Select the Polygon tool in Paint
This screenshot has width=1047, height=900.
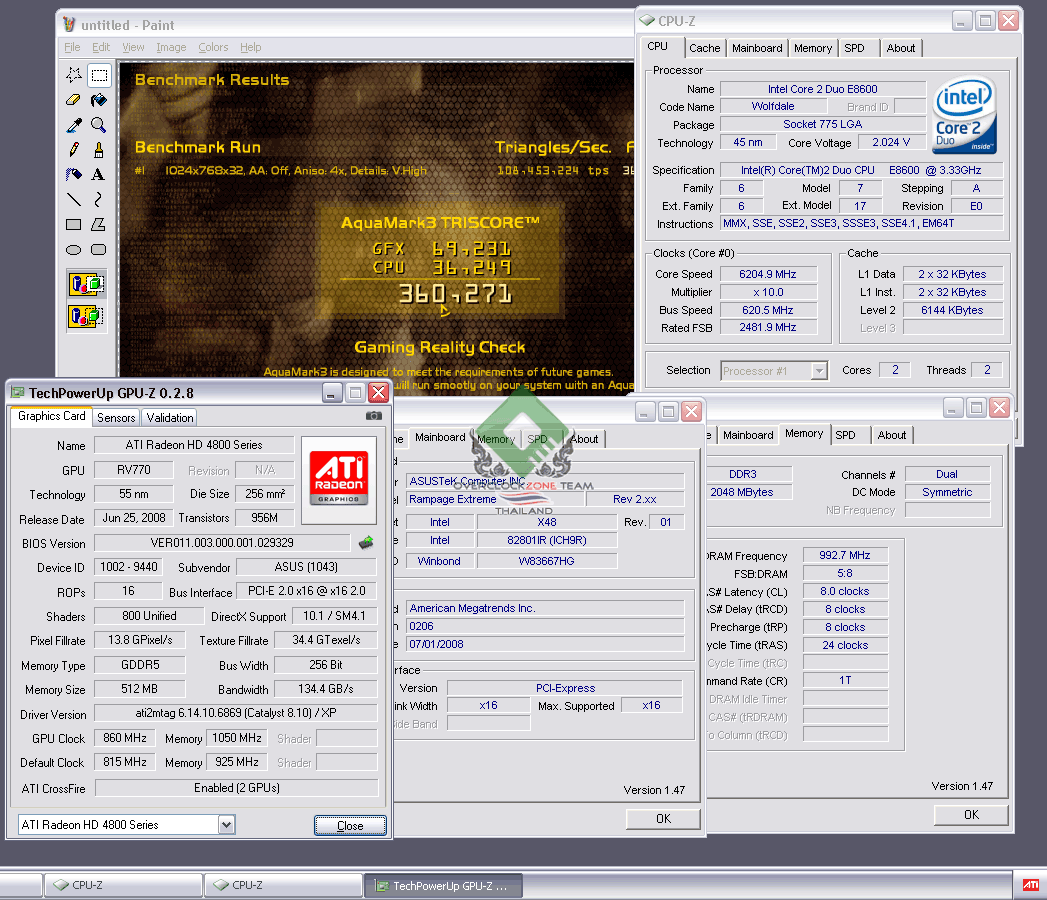(x=99, y=224)
